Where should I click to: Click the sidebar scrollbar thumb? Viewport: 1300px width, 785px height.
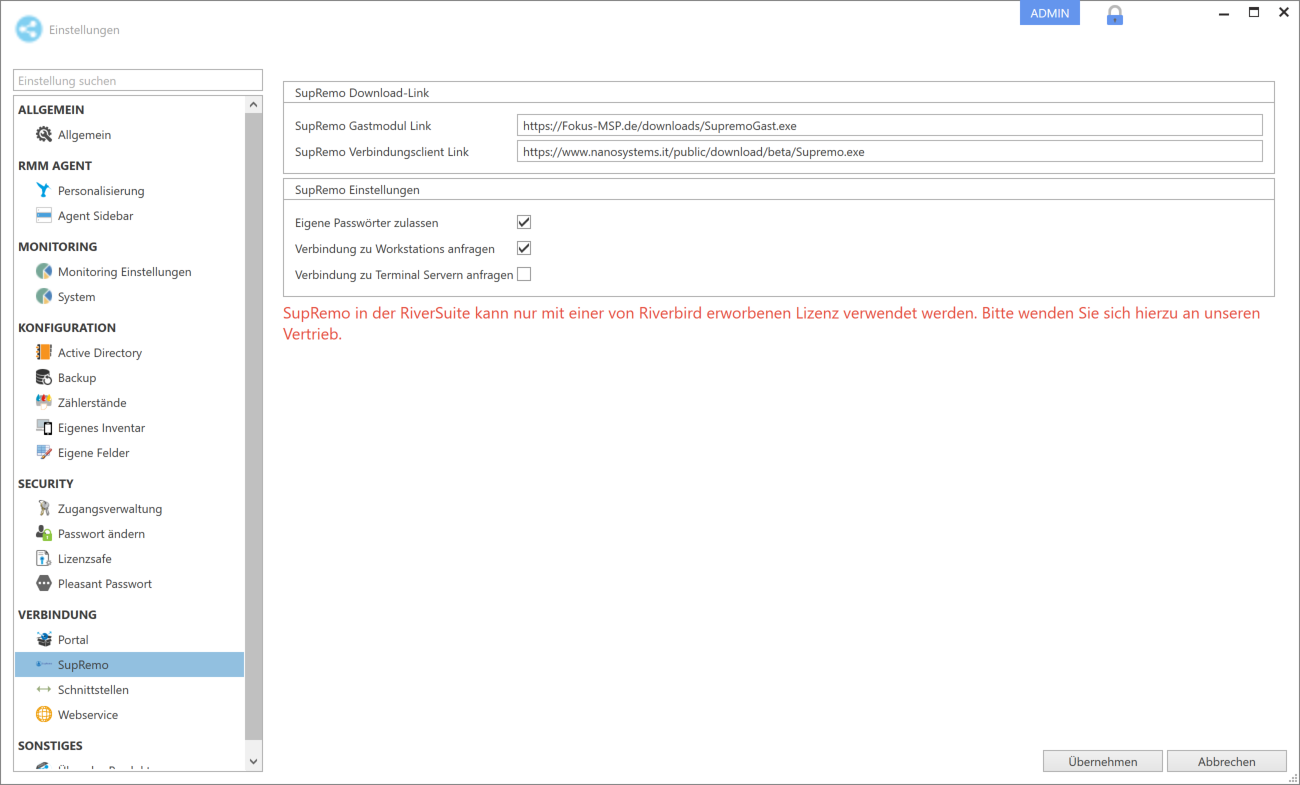[253, 425]
